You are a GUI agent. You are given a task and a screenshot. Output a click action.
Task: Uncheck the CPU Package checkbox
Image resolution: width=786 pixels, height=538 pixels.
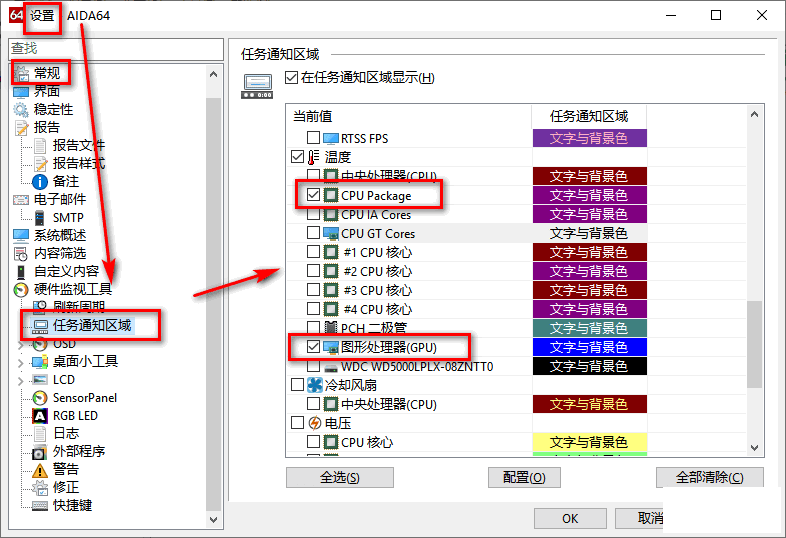tap(313, 195)
